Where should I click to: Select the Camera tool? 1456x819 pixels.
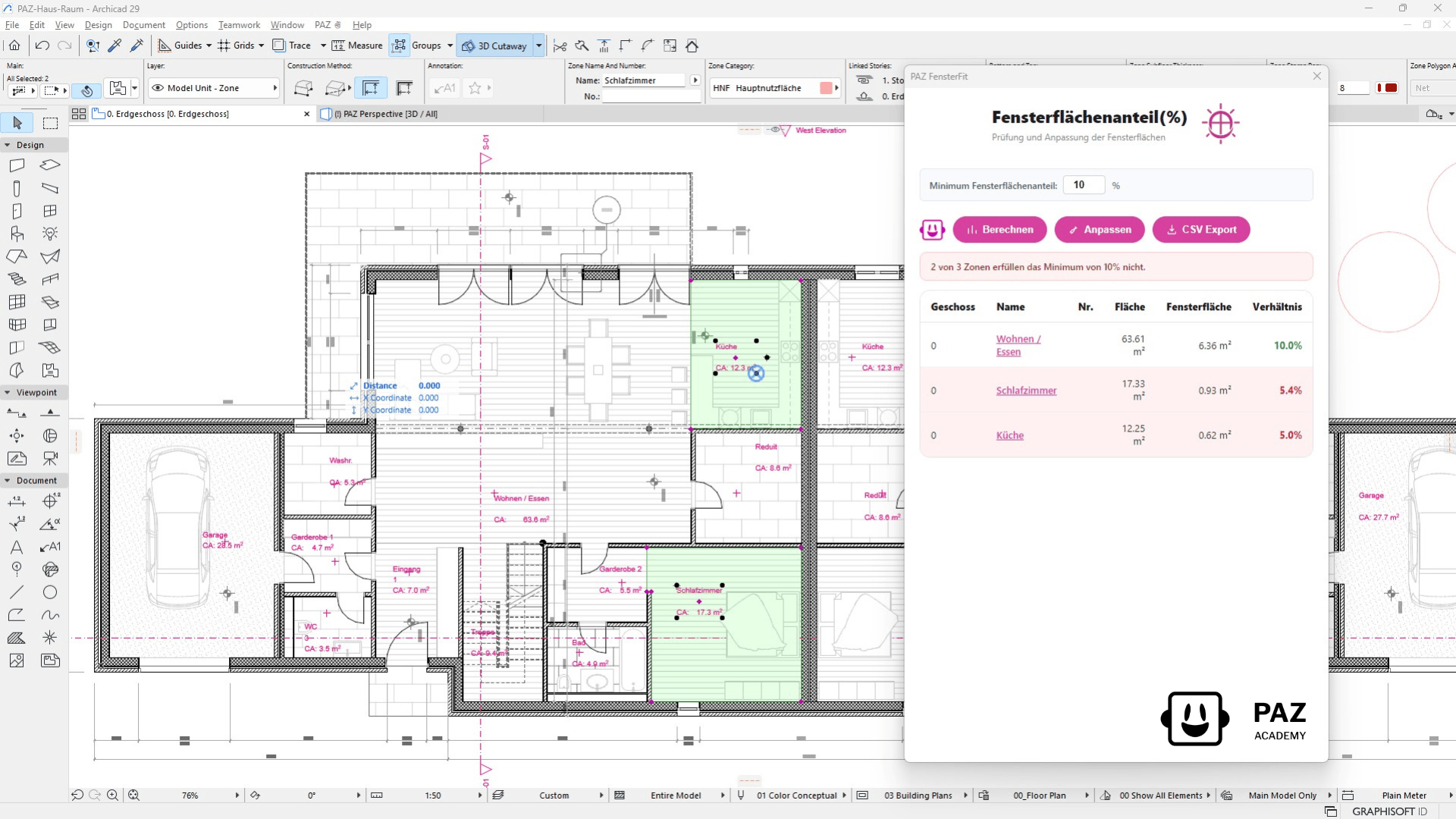tap(50, 459)
